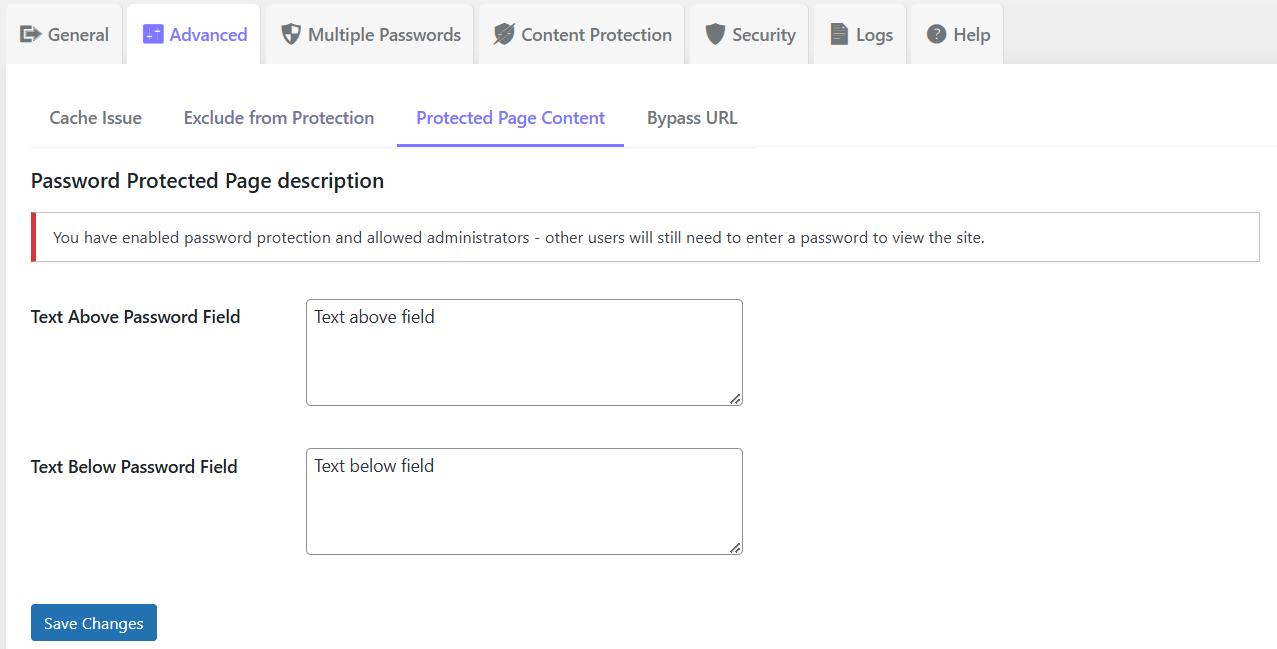This screenshot has height=649, width=1277.
Task: Switch to the General tab
Action: click(63, 34)
